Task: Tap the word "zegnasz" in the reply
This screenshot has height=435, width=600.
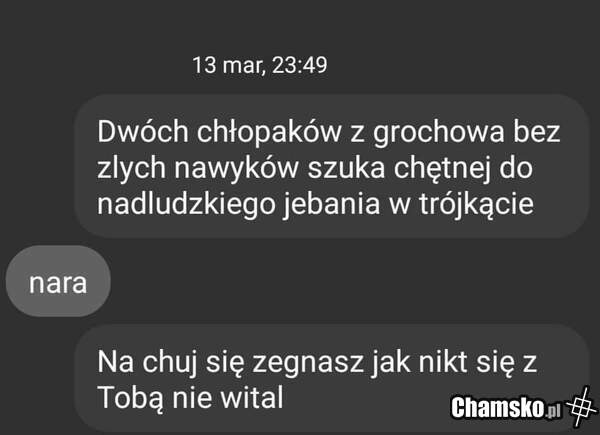Action: [x=307, y=363]
